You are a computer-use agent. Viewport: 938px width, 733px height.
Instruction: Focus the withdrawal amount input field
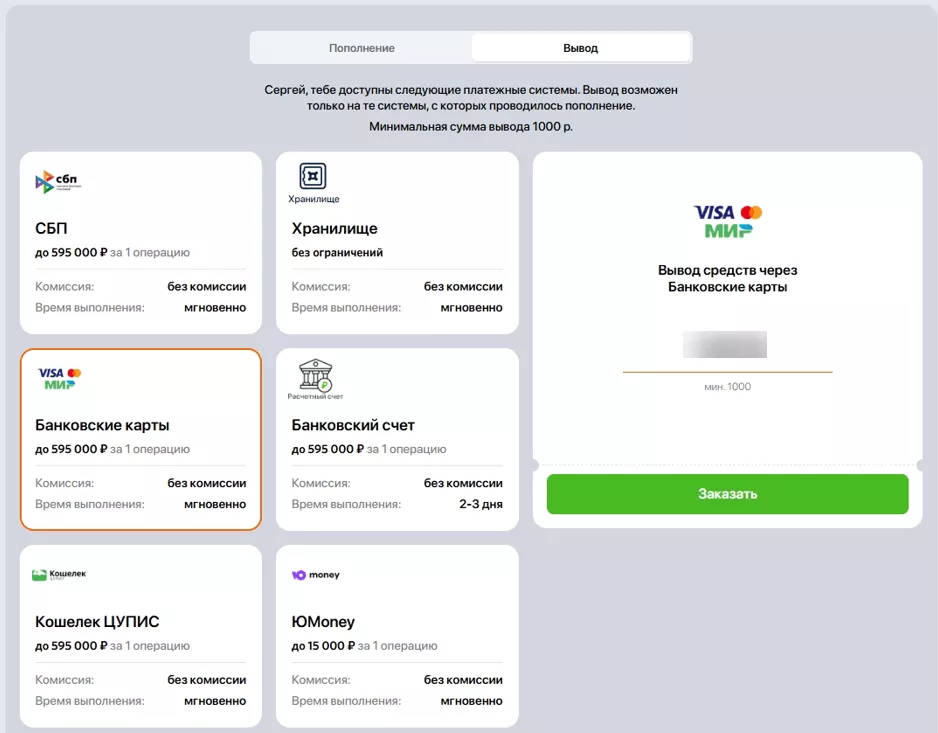coord(727,346)
